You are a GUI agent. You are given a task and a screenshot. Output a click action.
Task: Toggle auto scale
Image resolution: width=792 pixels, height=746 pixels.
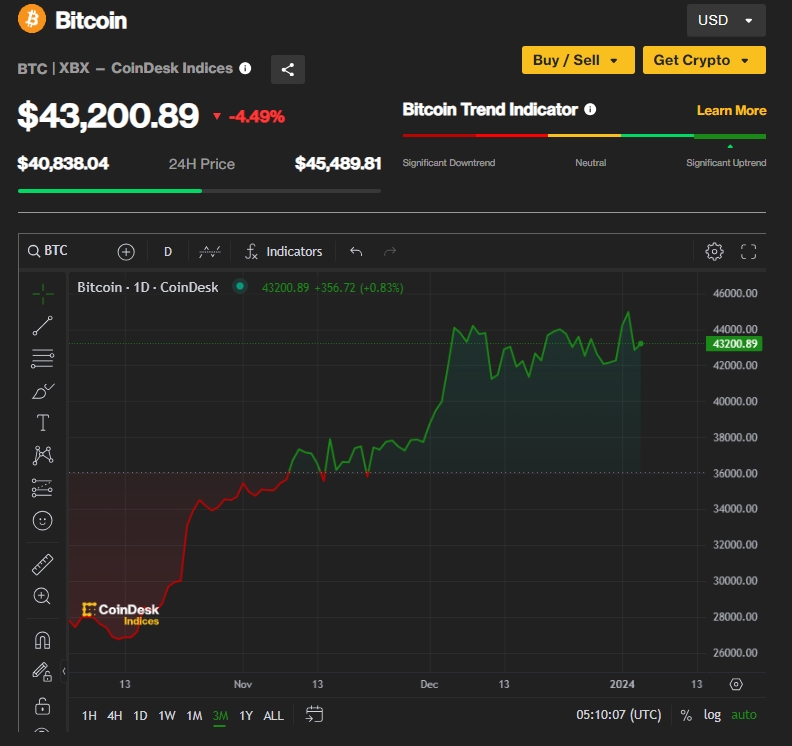coord(744,715)
